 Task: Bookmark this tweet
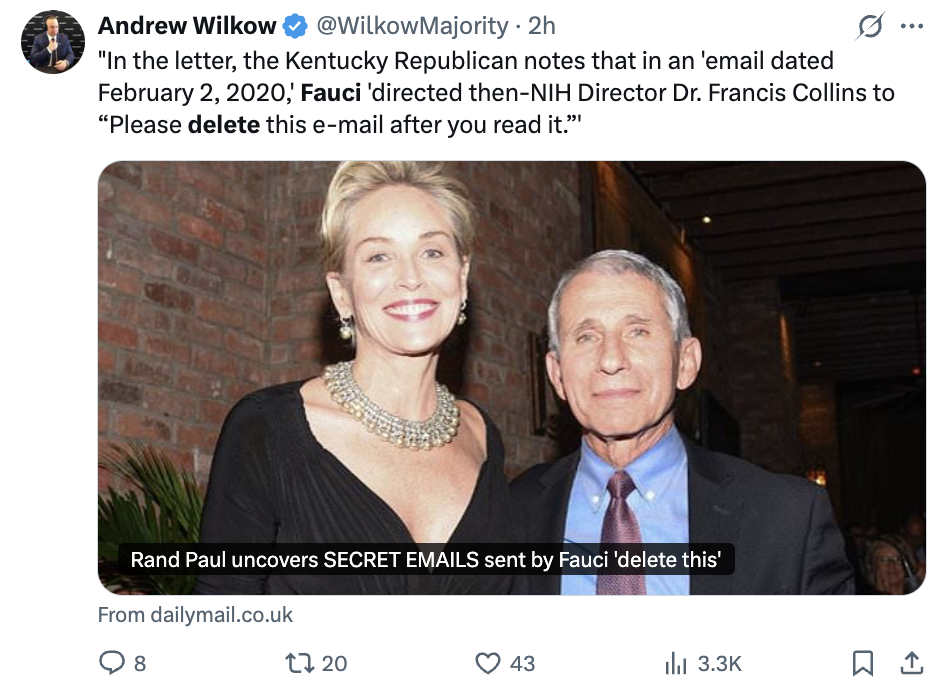pos(862,662)
